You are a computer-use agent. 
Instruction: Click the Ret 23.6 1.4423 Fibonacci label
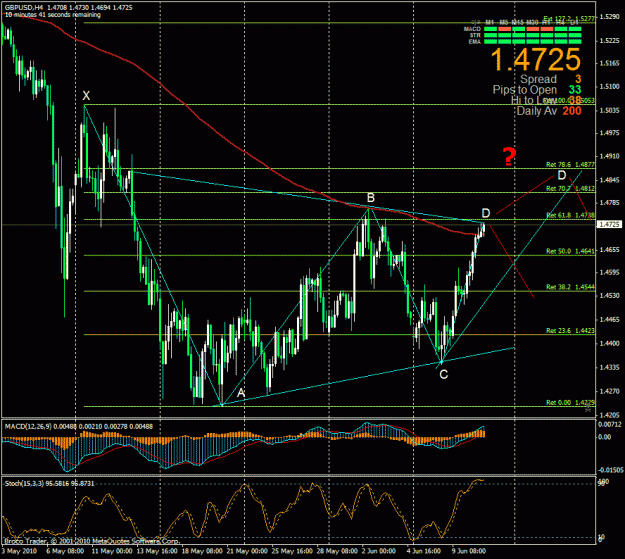pos(570,330)
